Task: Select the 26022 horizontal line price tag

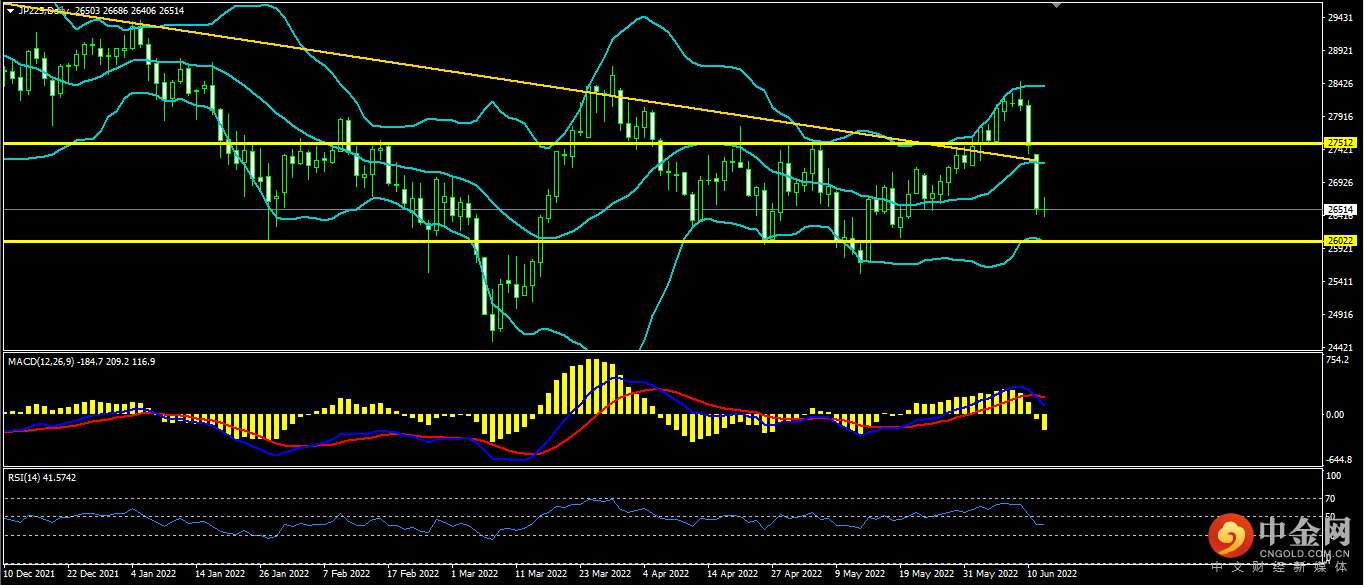Action: [x=1339, y=241]
